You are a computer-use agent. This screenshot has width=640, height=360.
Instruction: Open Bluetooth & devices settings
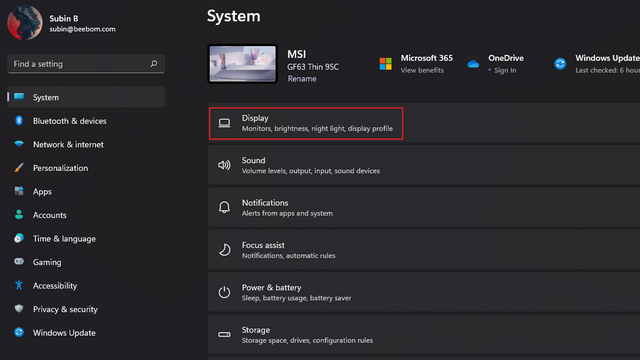[86, 121]
